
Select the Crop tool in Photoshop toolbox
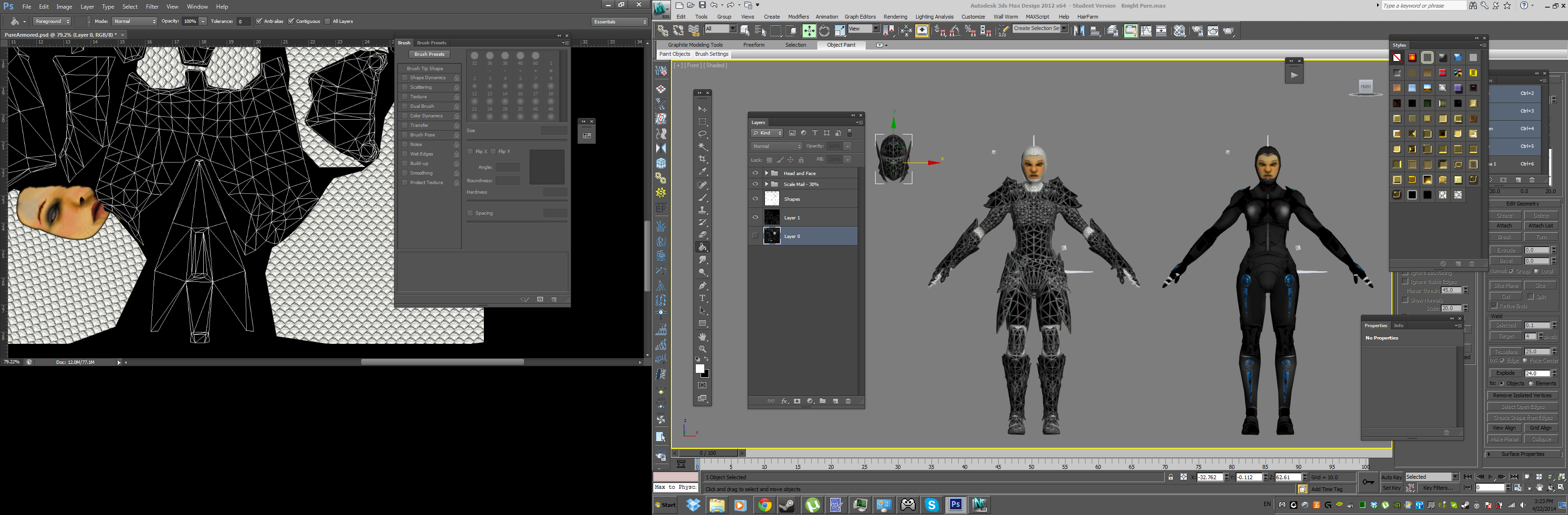702,159
